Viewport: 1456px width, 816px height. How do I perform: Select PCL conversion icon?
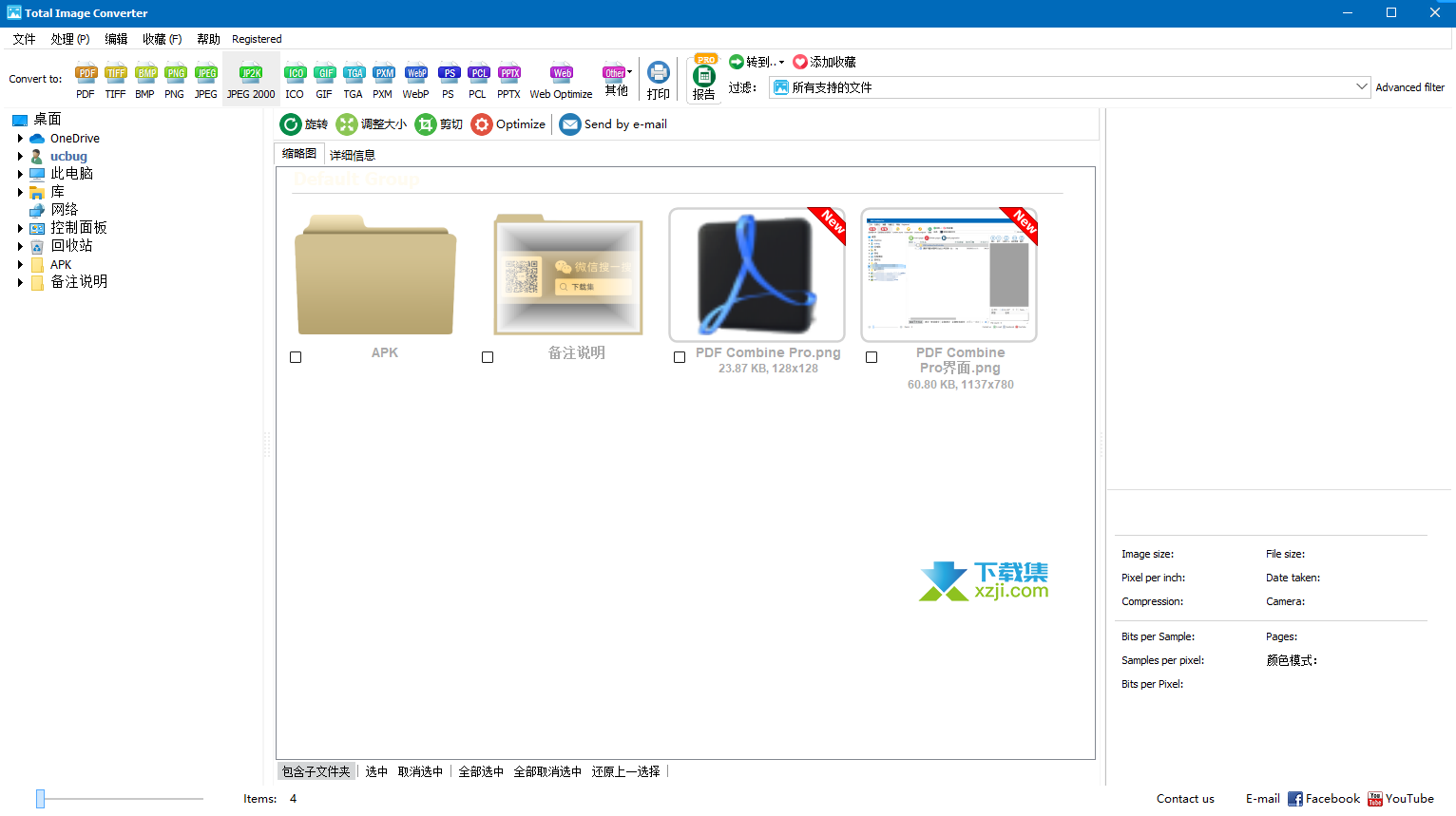click(478, 82)
